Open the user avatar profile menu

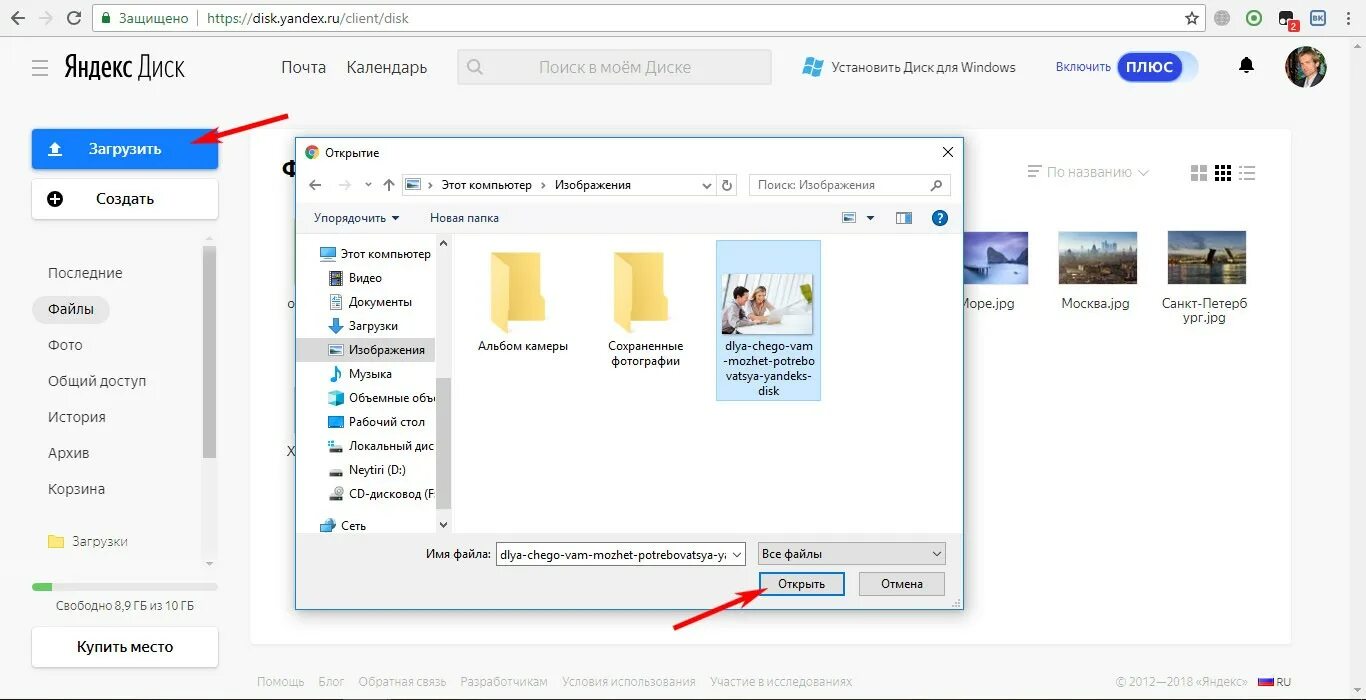tap(1306, 67)
